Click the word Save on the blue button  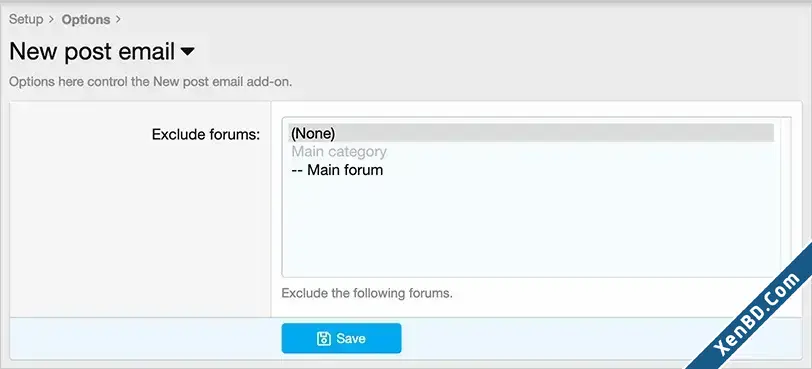point(351,339)
